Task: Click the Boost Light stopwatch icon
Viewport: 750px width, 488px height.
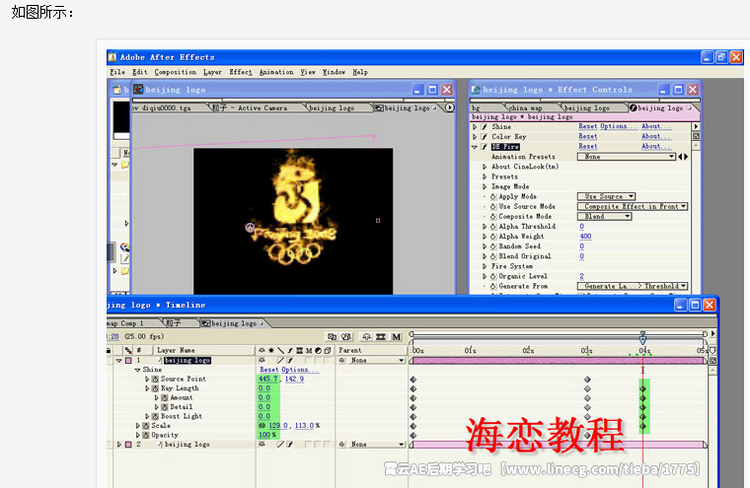Action: (x=155, y=416)
